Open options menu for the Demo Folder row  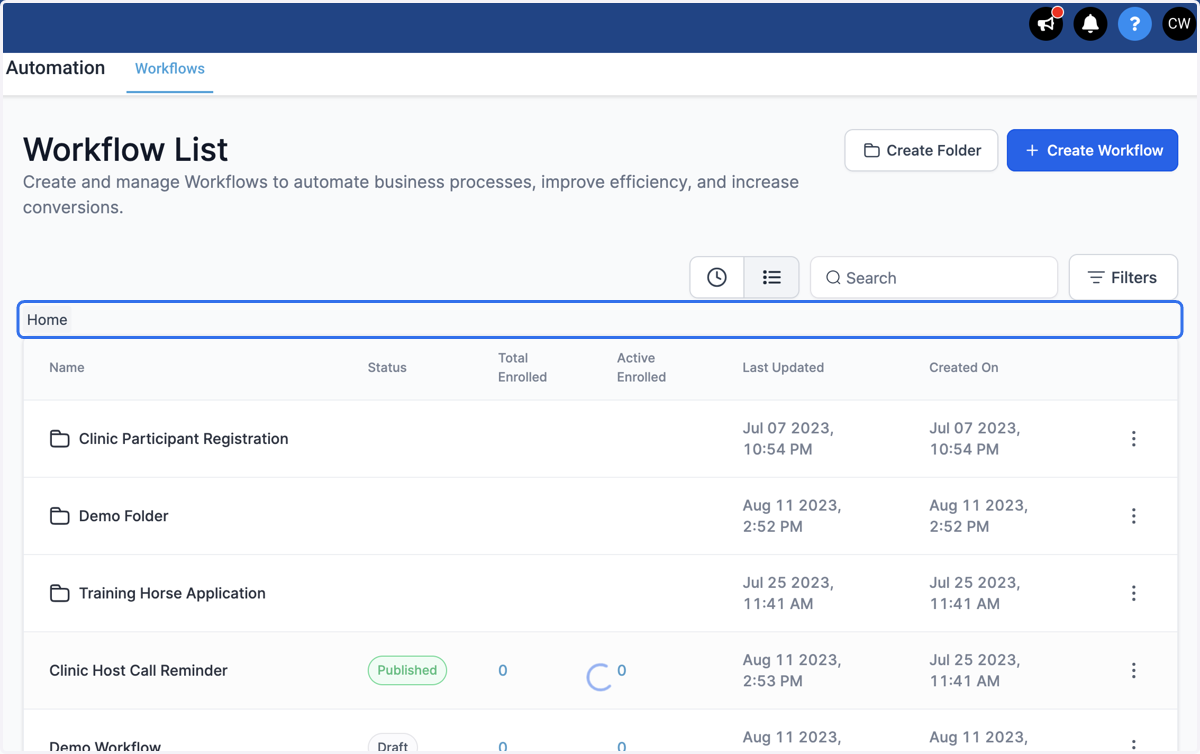(1133, 516)
